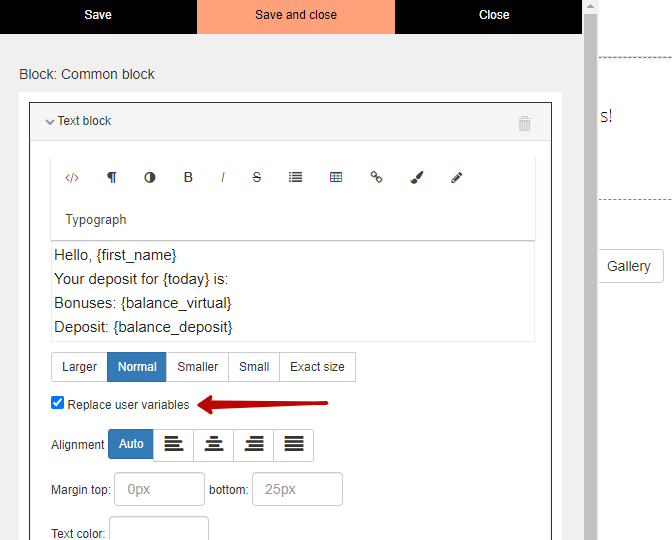Viewport: 672px width, 540px height.
Task: Select Small text size
Action: coord(254,367)
